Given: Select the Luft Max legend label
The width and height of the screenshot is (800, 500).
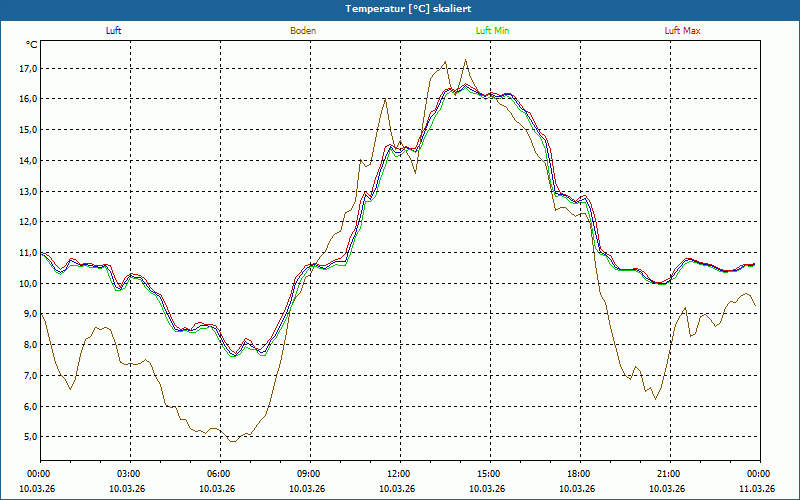Looking at the screenshot, I should (683, 31).
